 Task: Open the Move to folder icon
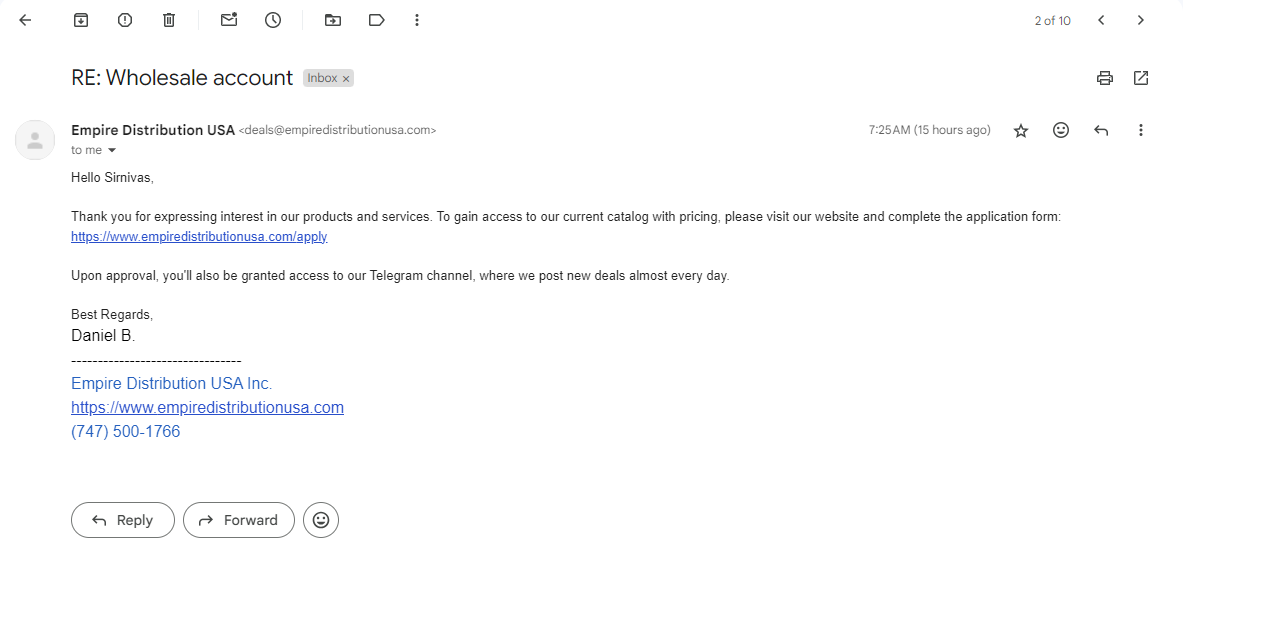pyautogui.click(x=333, y=20)
